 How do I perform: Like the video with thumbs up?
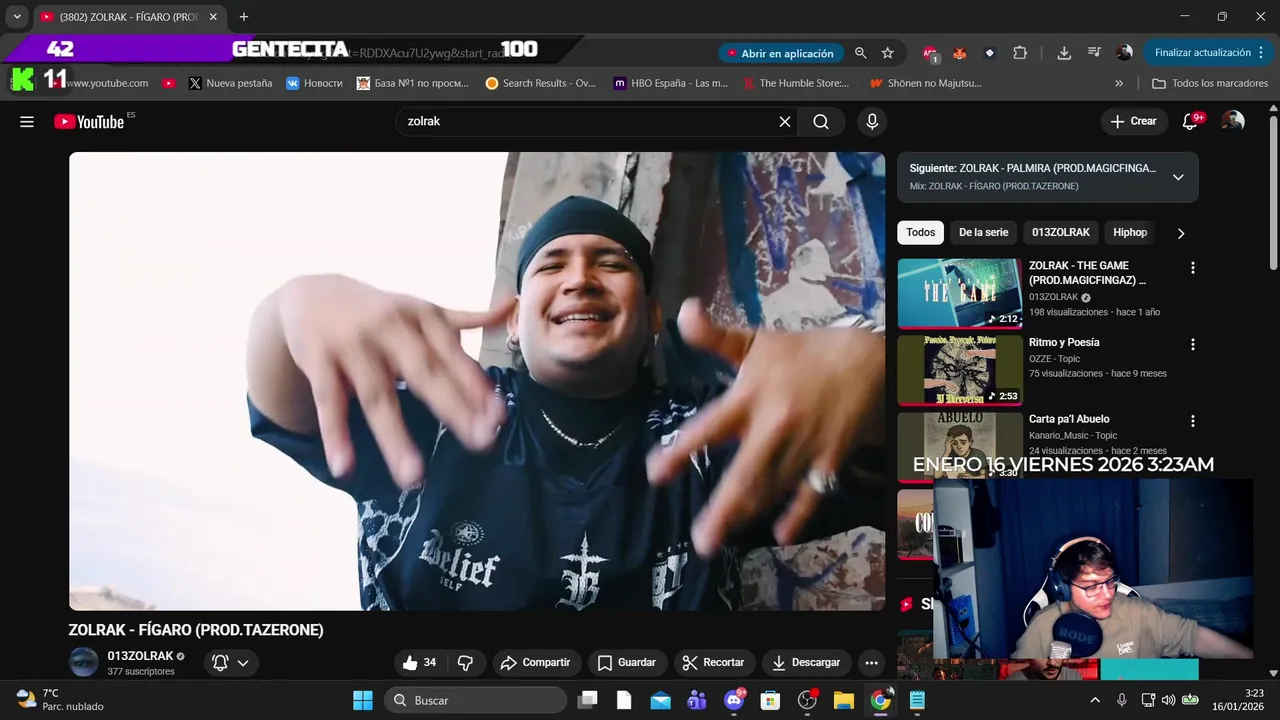tap(419, 663)
